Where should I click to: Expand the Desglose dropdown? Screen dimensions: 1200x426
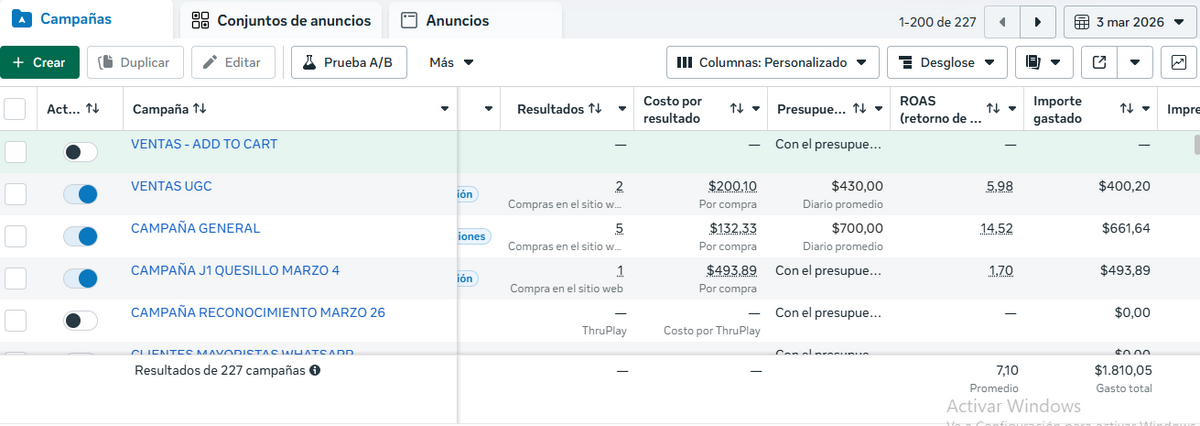pyautogui.click(x=946, y=62)
